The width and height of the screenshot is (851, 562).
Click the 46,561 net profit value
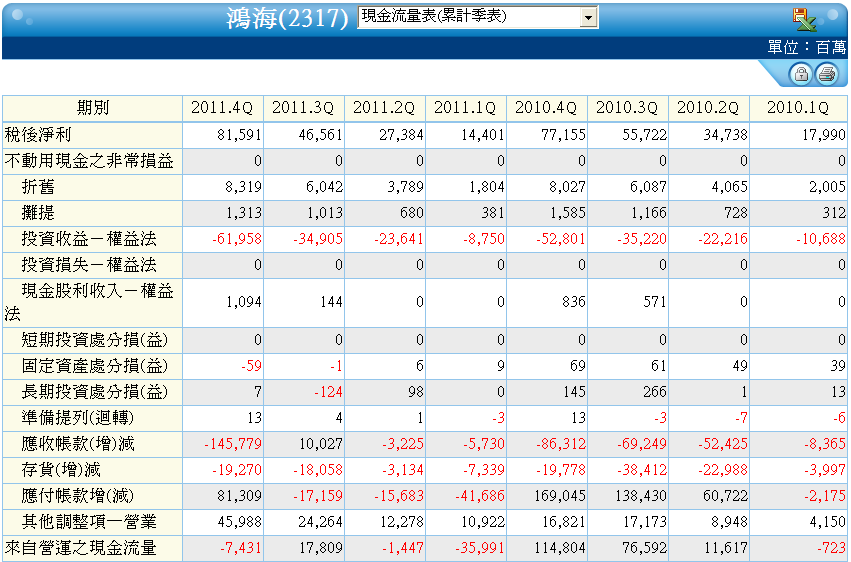coord(320,135)
